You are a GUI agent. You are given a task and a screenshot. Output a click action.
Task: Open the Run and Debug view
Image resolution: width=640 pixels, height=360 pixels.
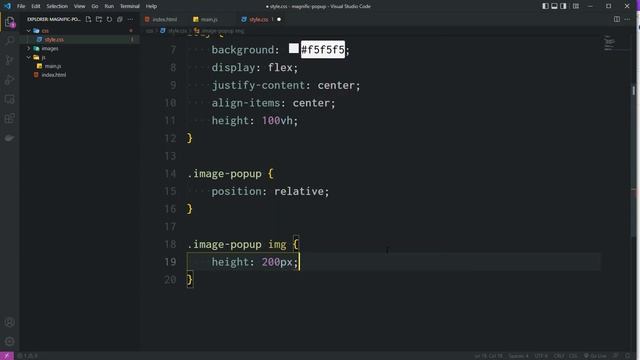pyautogui.click(x=9, y=80)
